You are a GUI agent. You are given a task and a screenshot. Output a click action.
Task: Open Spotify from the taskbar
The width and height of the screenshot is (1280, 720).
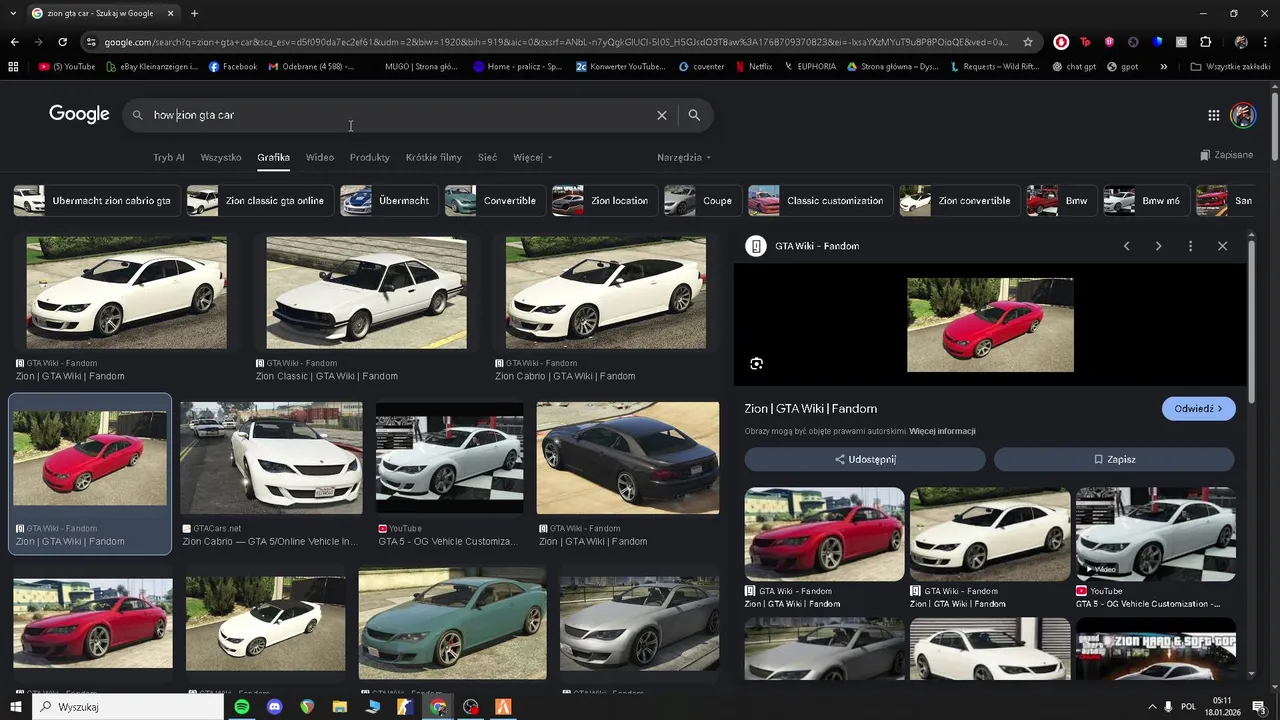[x=242, y=707]
